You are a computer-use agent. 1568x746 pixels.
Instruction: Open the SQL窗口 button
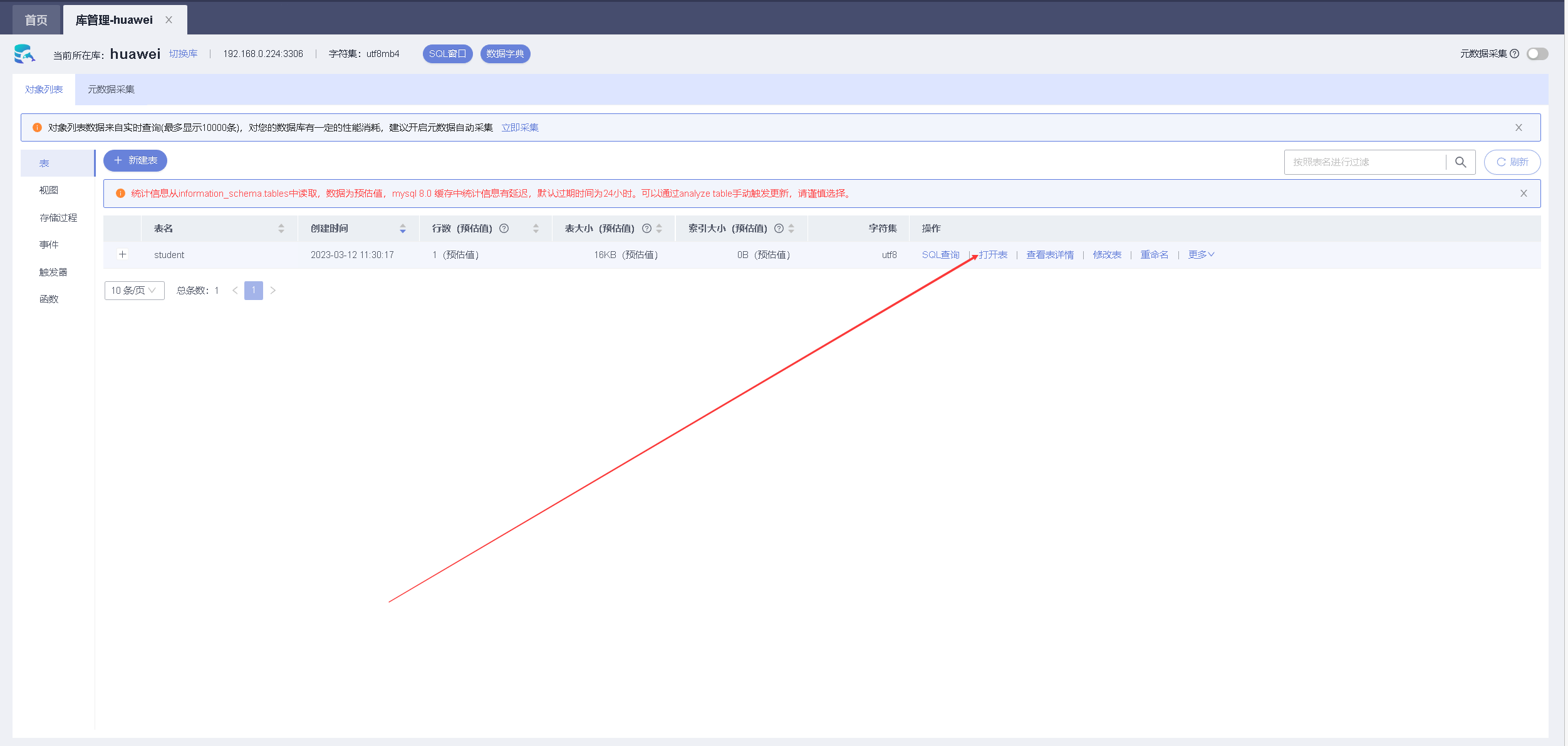coord(447,54)
